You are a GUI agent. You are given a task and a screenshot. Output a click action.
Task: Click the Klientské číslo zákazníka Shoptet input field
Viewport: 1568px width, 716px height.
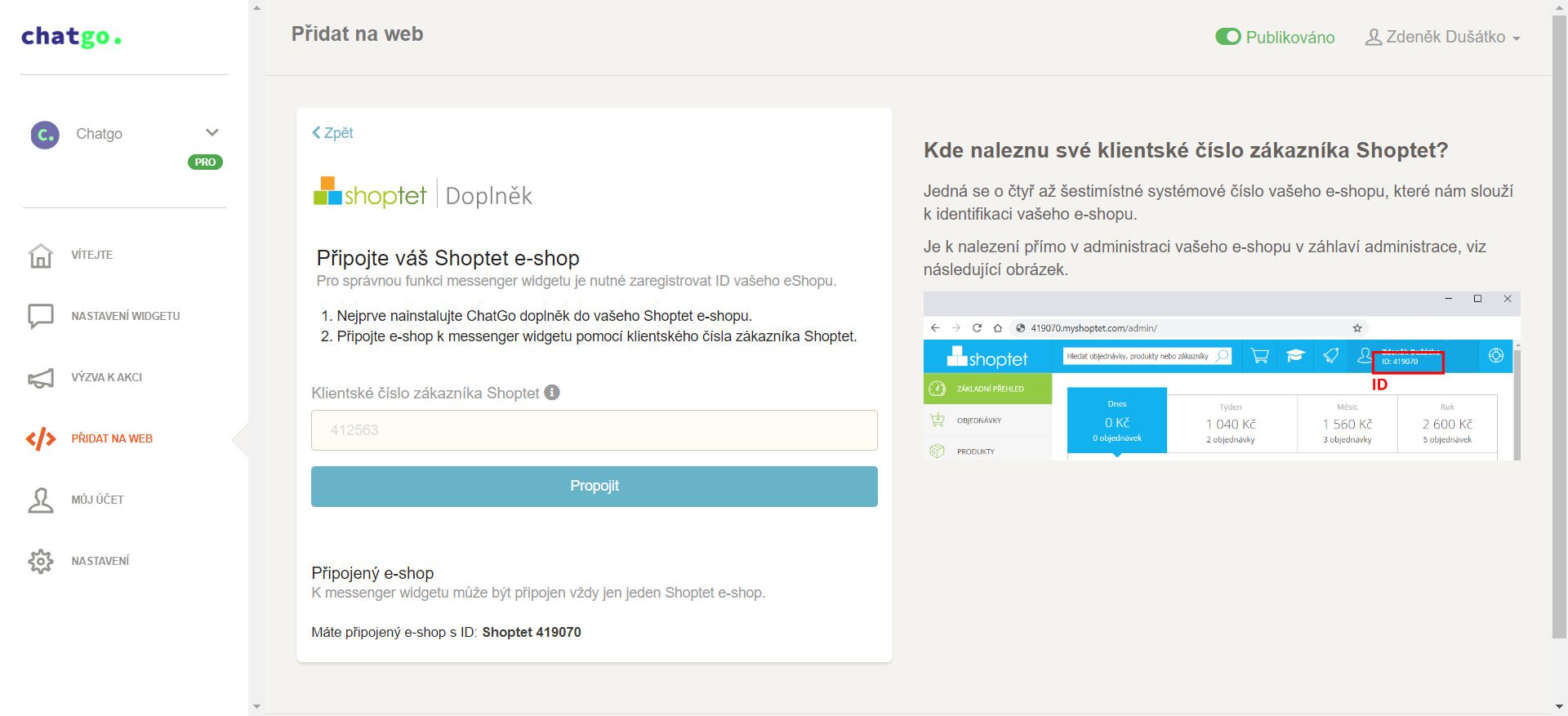(x=595, y=430)
